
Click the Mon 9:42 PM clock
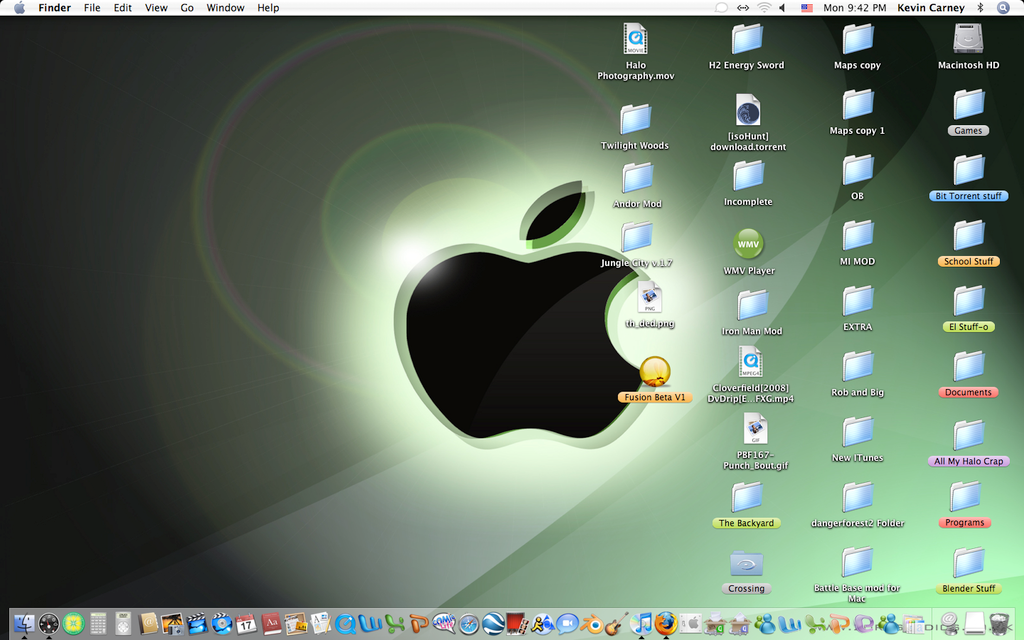pos(855,8)
